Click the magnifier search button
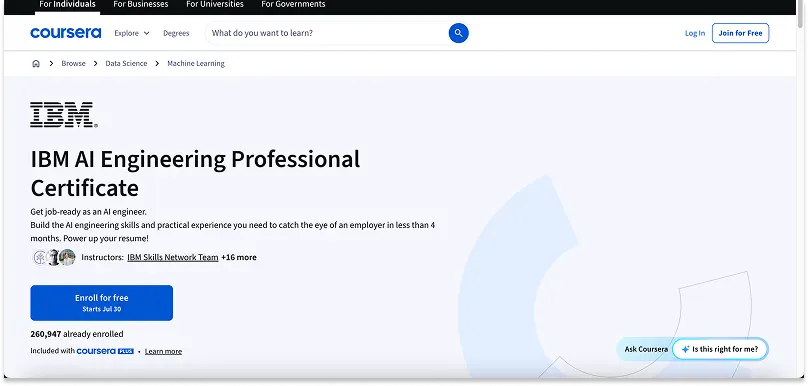 pyautogui.click(x=458, y=33)
